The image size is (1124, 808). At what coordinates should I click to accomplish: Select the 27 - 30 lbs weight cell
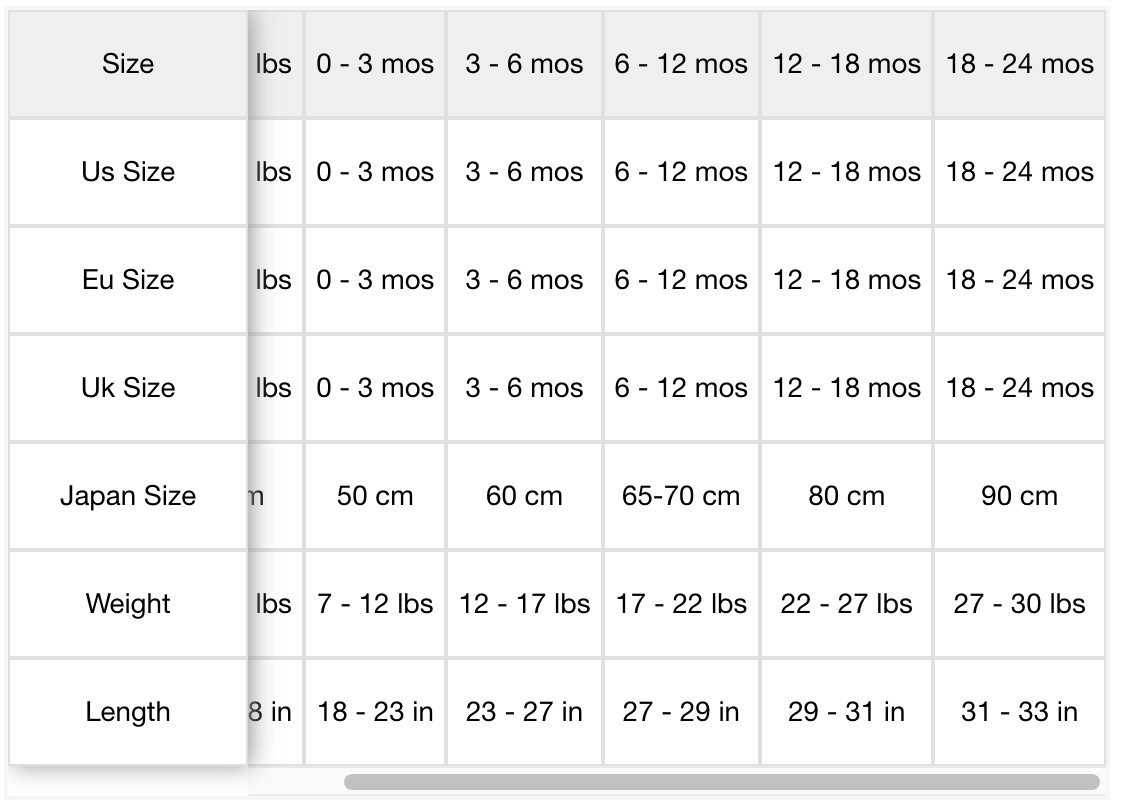point(1019,604)
